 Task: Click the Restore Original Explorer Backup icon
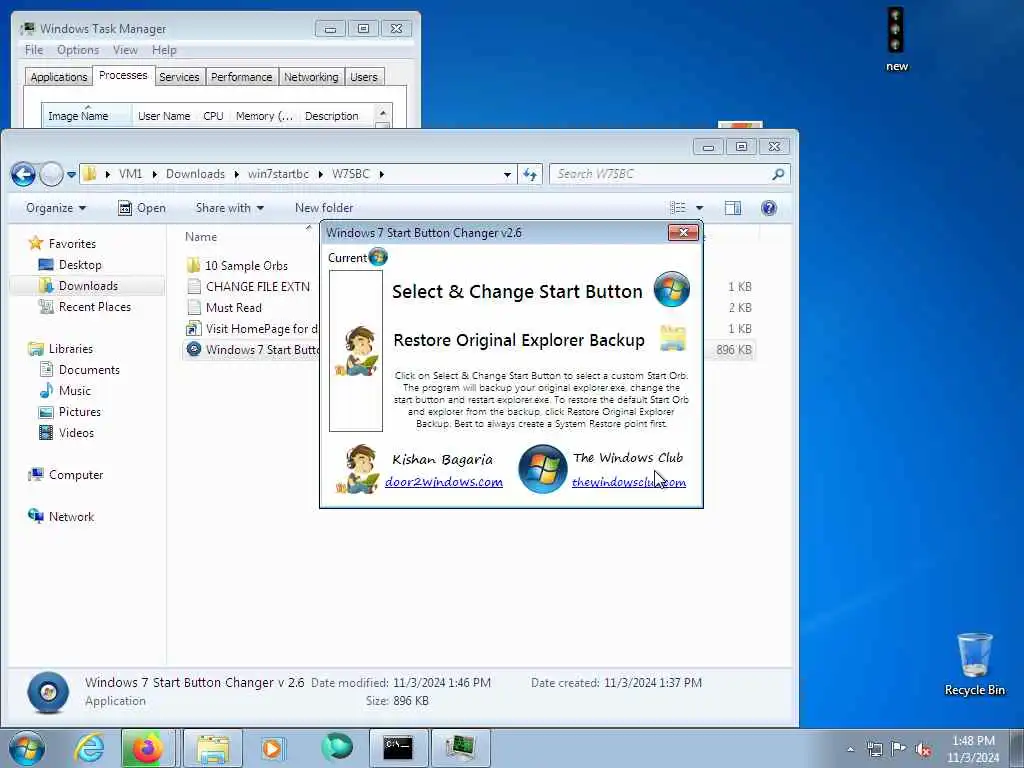(x=673, y=338)
